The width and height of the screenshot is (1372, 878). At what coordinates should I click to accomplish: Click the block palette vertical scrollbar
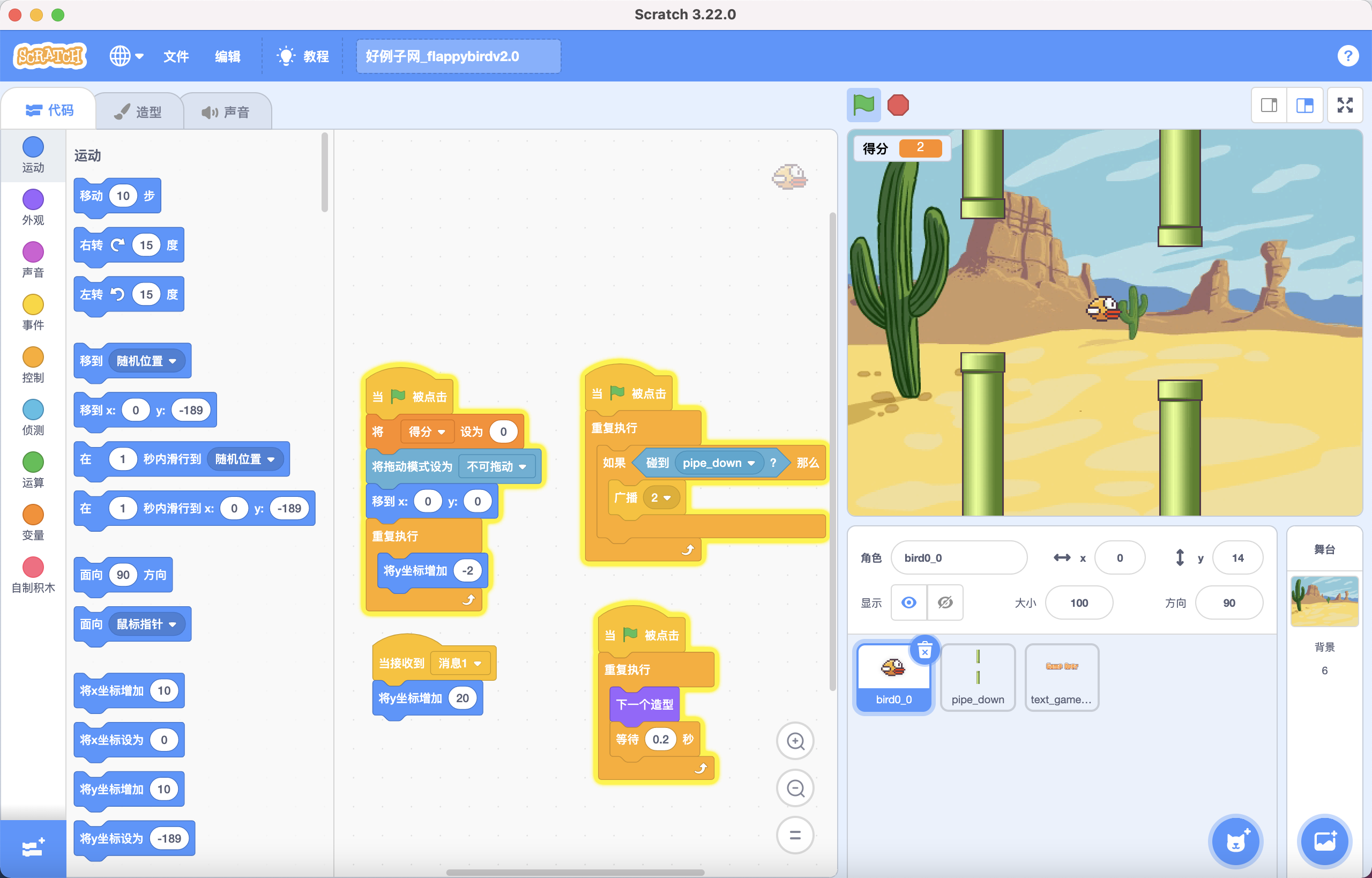(324, 172)
